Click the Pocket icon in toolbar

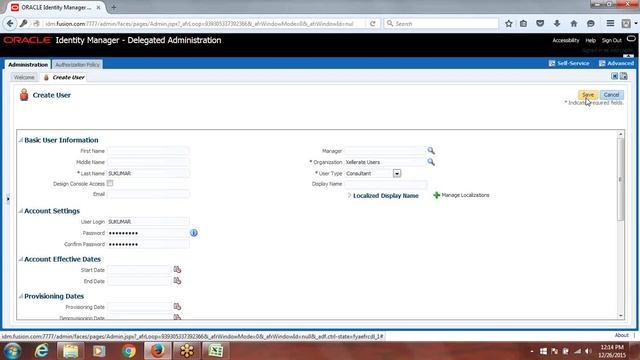(540, 24)
